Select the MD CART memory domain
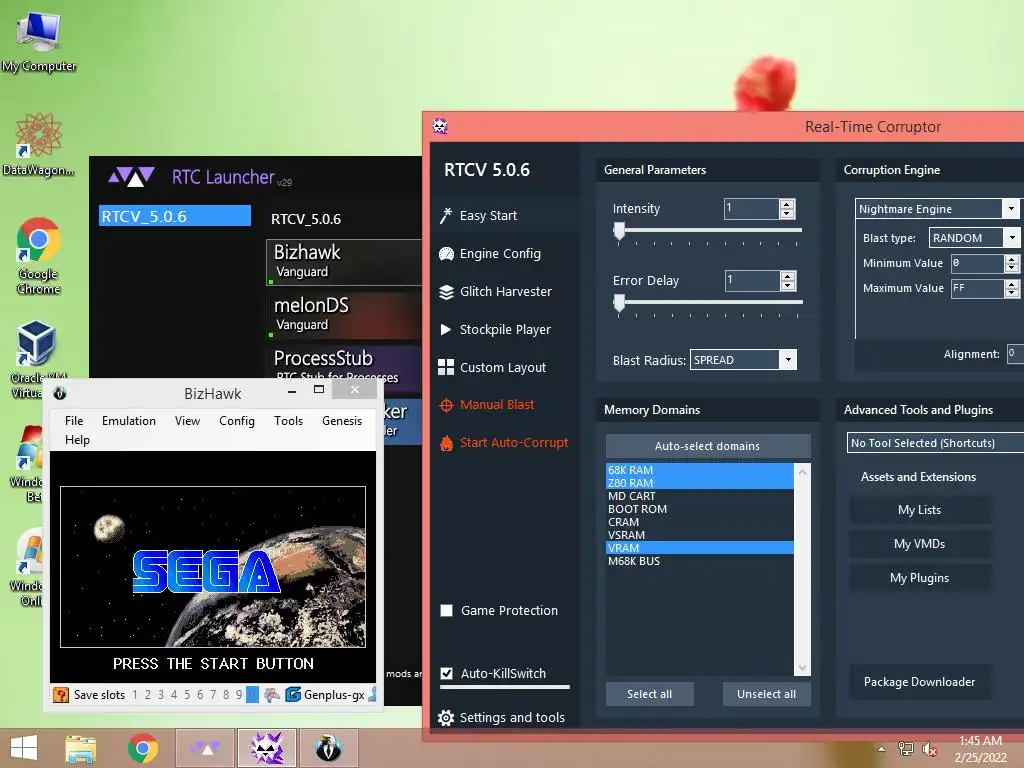Screen dimensions: 1024x768 699,496
